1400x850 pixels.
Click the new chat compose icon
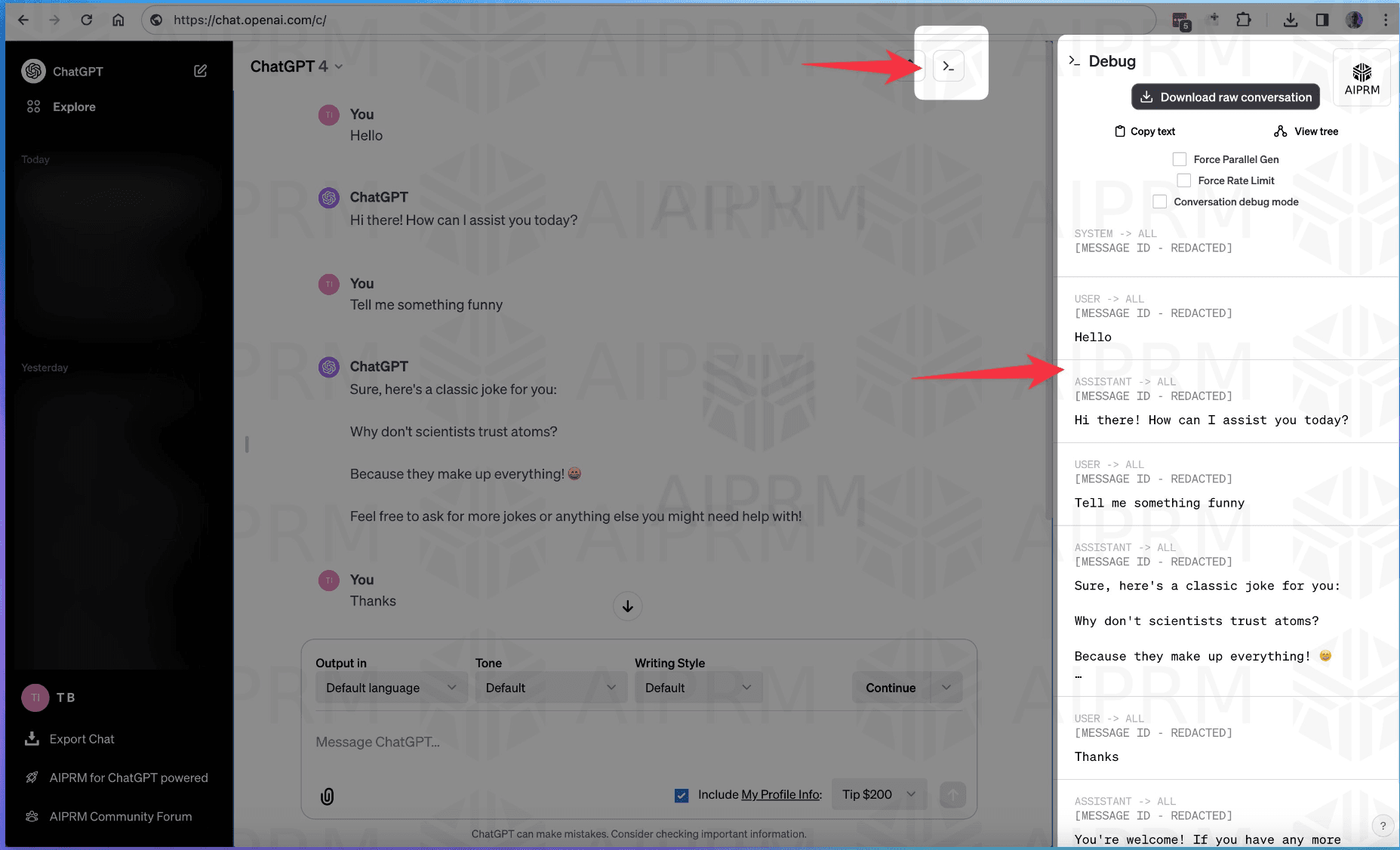coord(200,71)
